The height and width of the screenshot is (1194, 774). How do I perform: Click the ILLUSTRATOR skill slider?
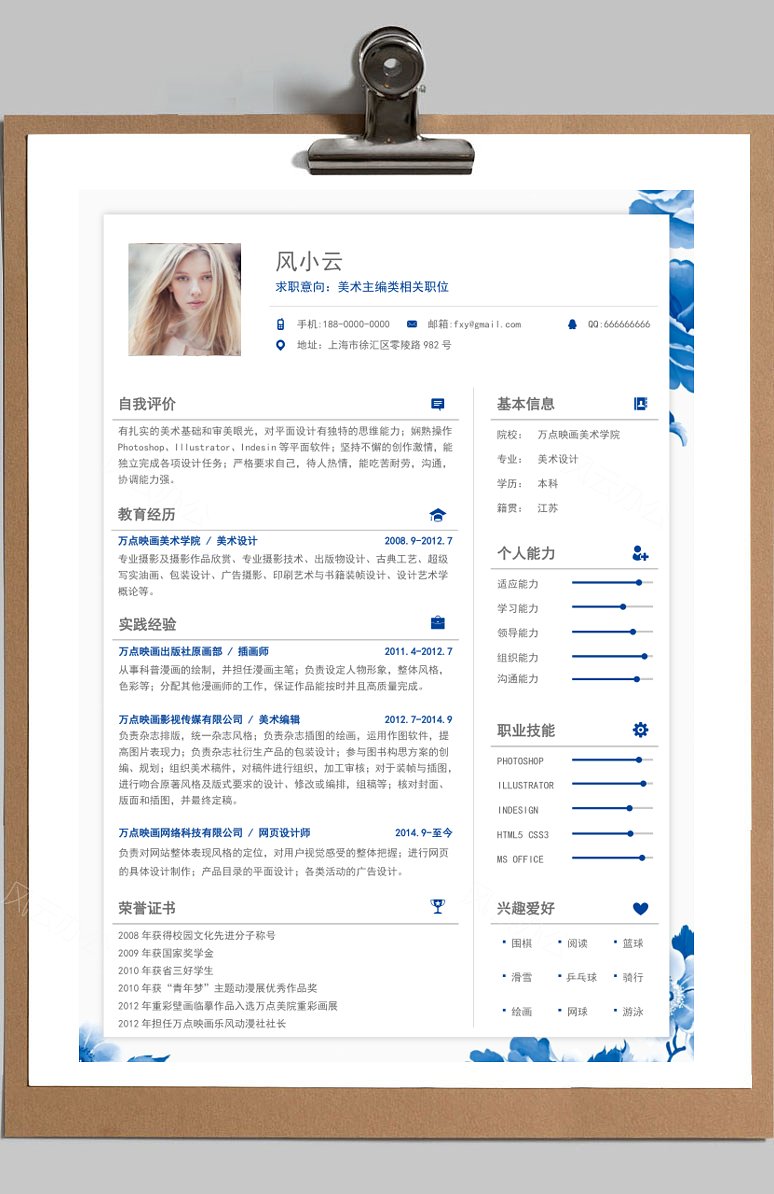612,784
